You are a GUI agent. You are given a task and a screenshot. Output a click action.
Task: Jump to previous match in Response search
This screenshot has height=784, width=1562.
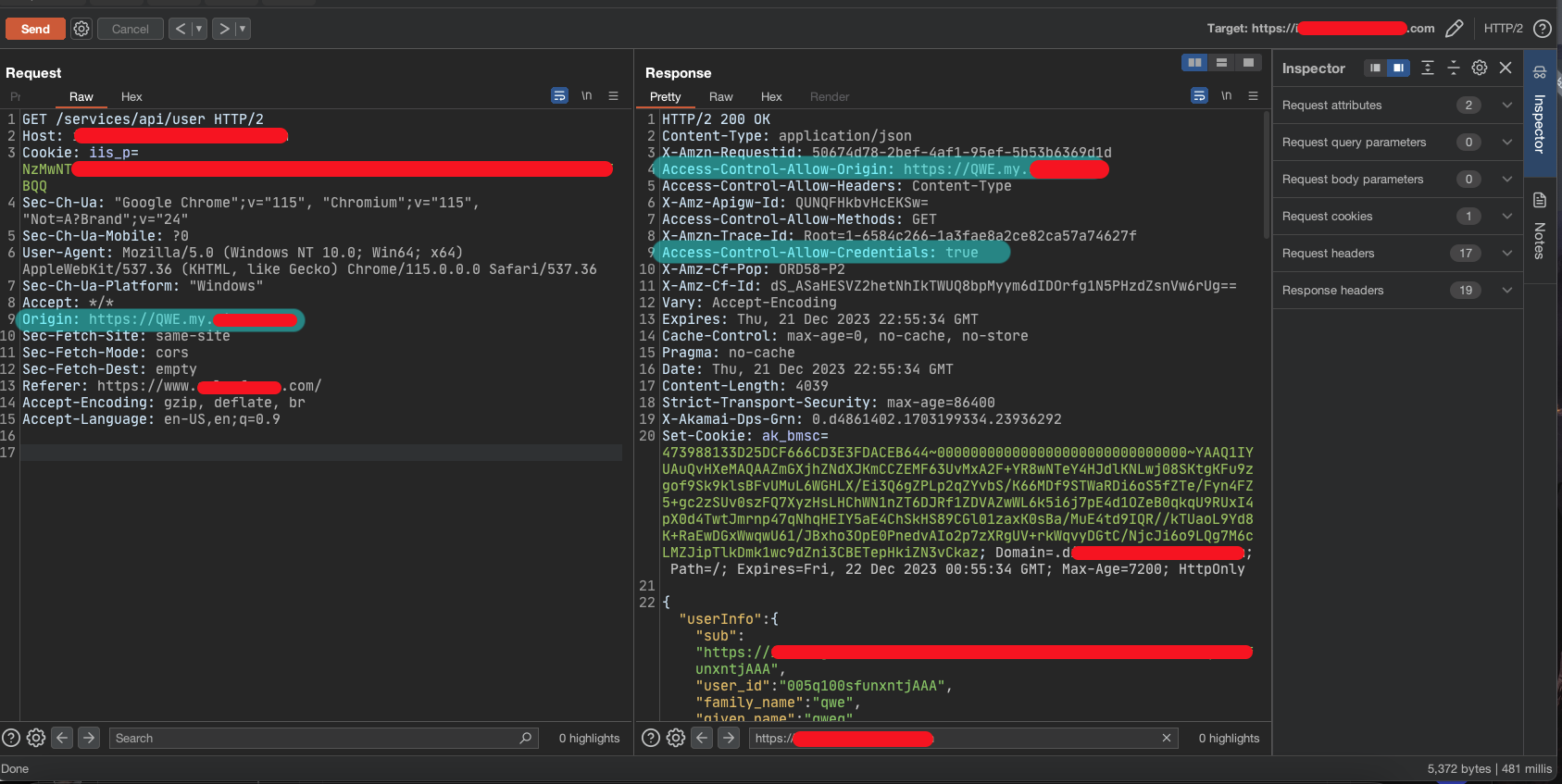(702, 738)
